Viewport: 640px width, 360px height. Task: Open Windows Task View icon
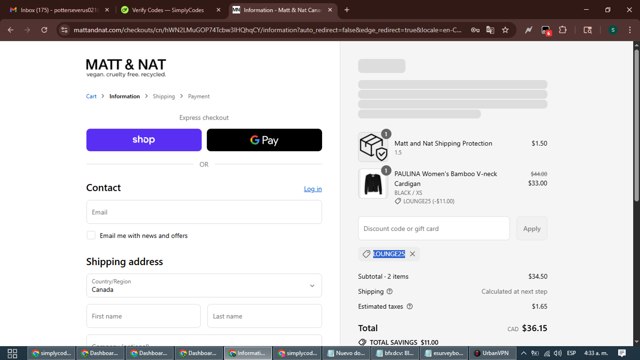coord(12,353)
